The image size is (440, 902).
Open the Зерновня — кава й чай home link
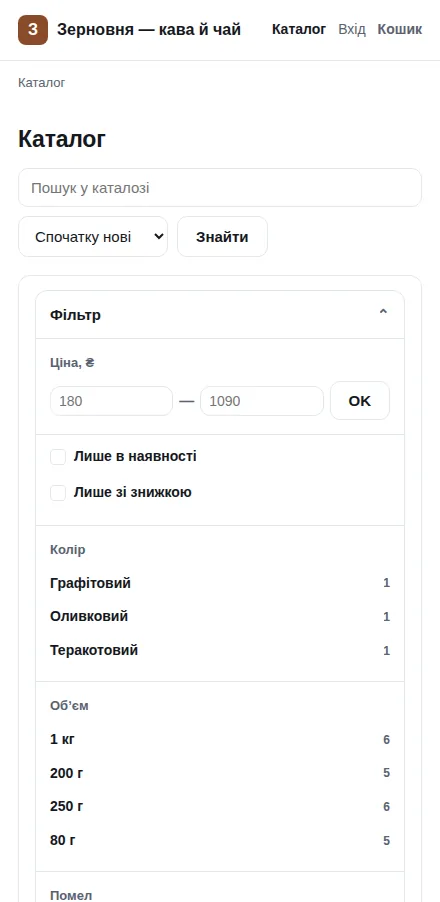[x=129, y=30]
